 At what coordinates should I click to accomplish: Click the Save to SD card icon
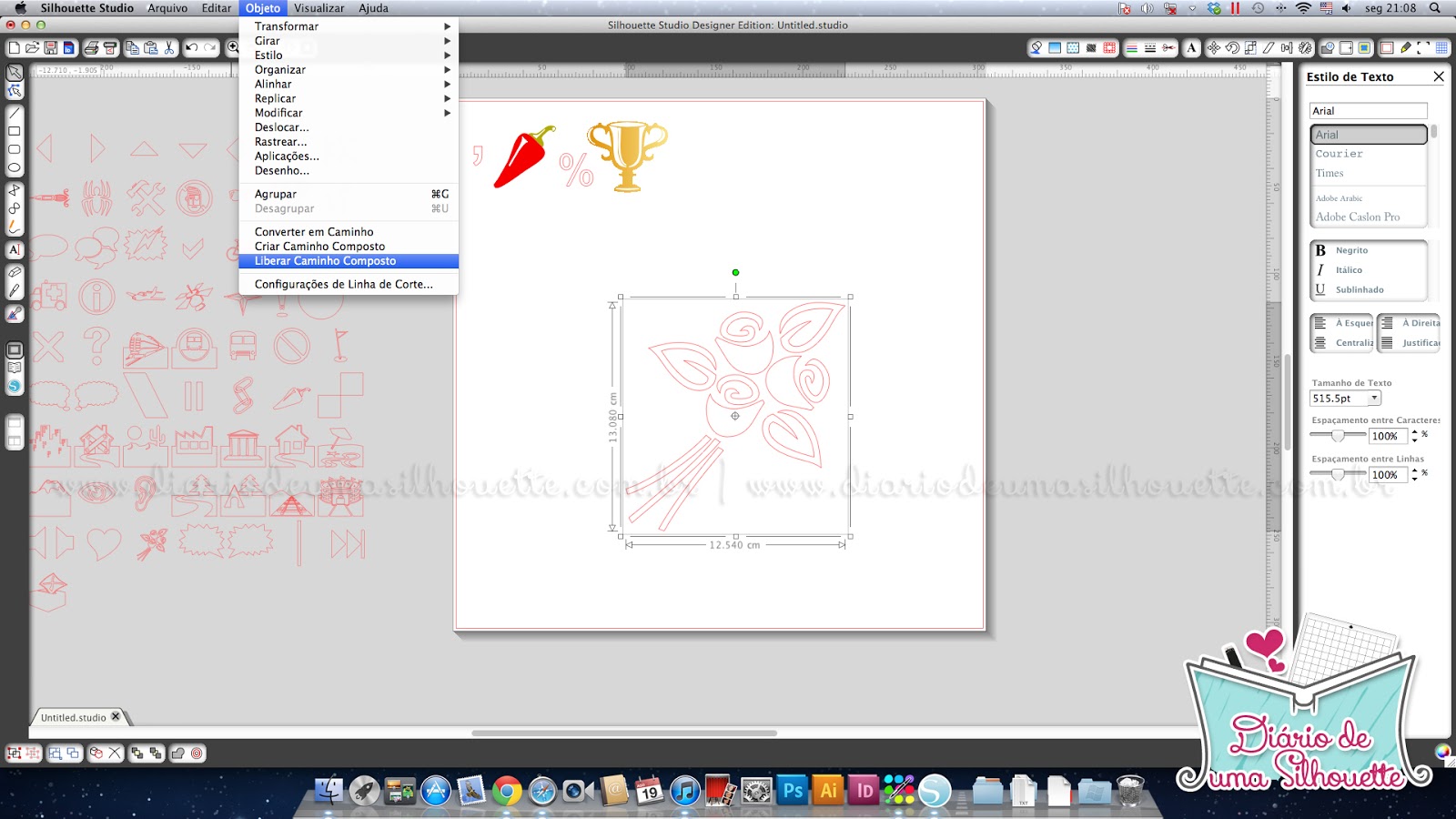tap(68, 47)
